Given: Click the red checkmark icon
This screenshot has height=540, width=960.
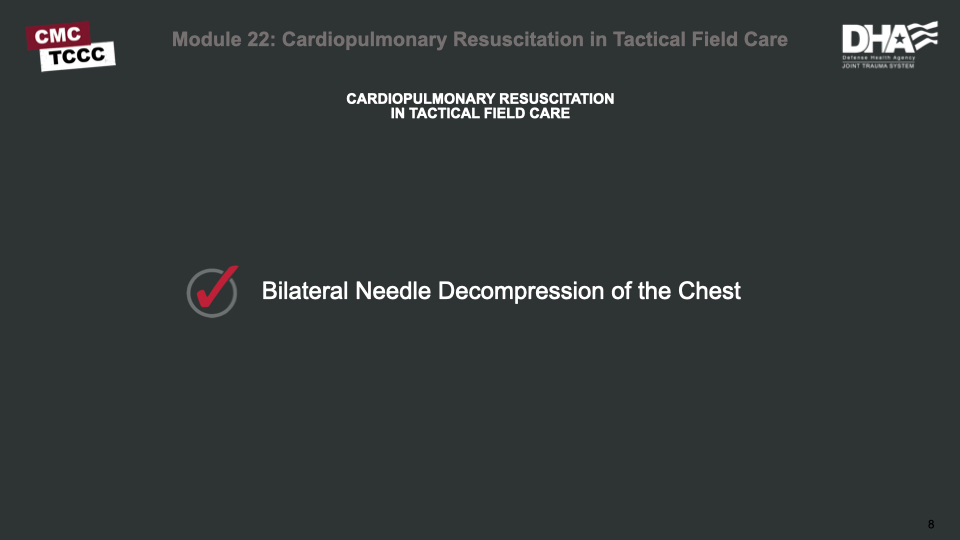Looking at the screenshot, I should (216, 287).
